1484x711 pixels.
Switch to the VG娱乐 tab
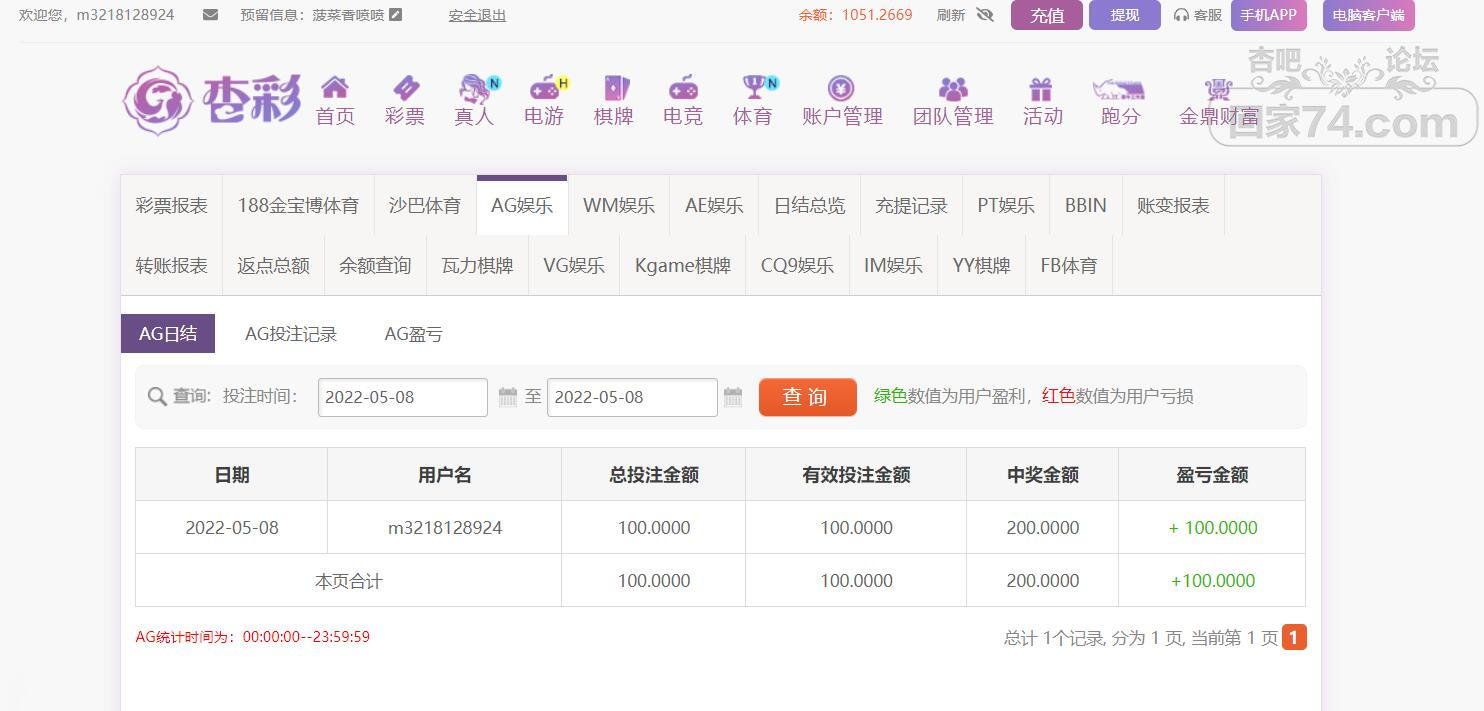[x=574, y=265]
